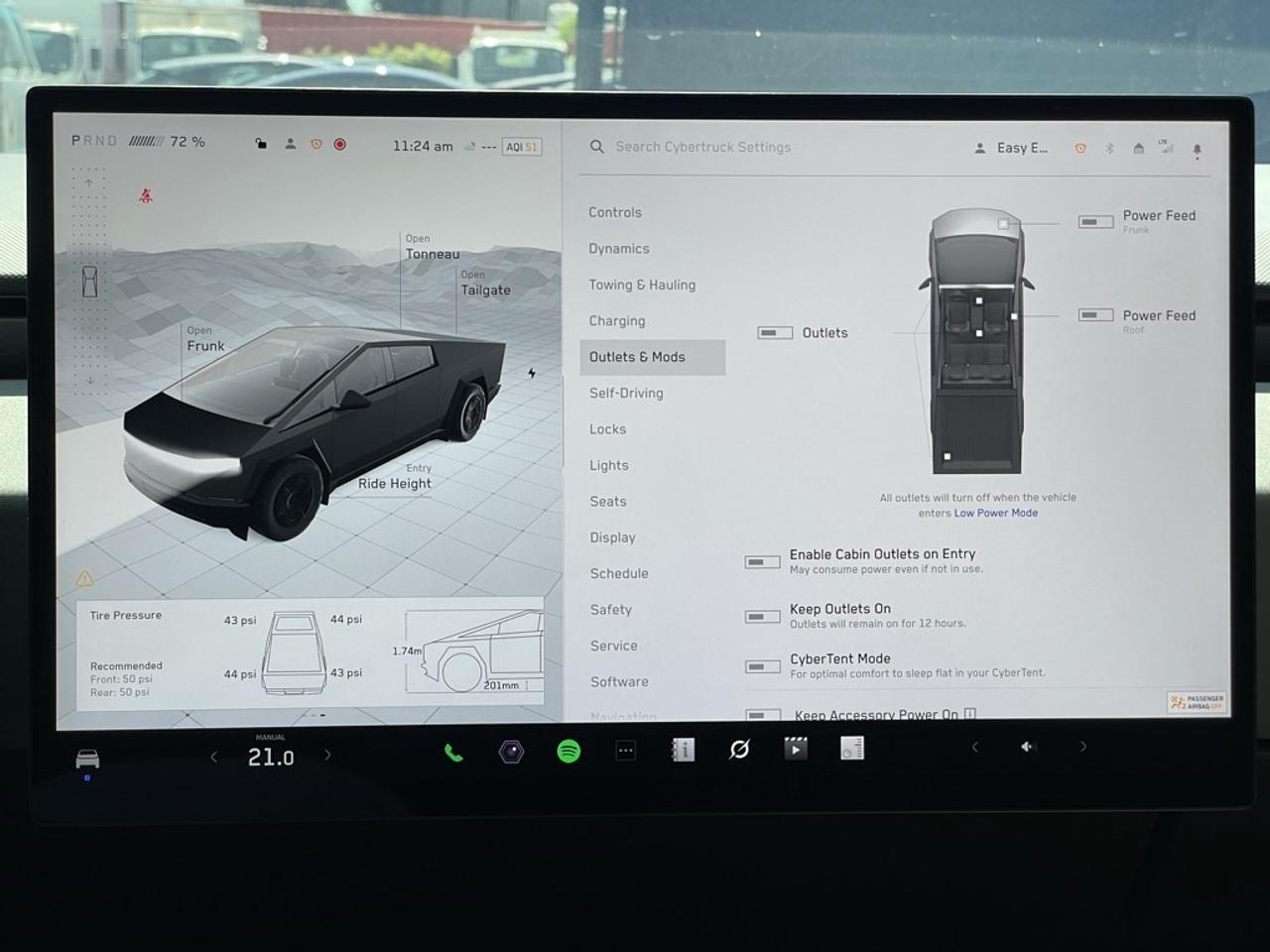
Task: Open the Seats settings menu
Action: click(608, 502)
